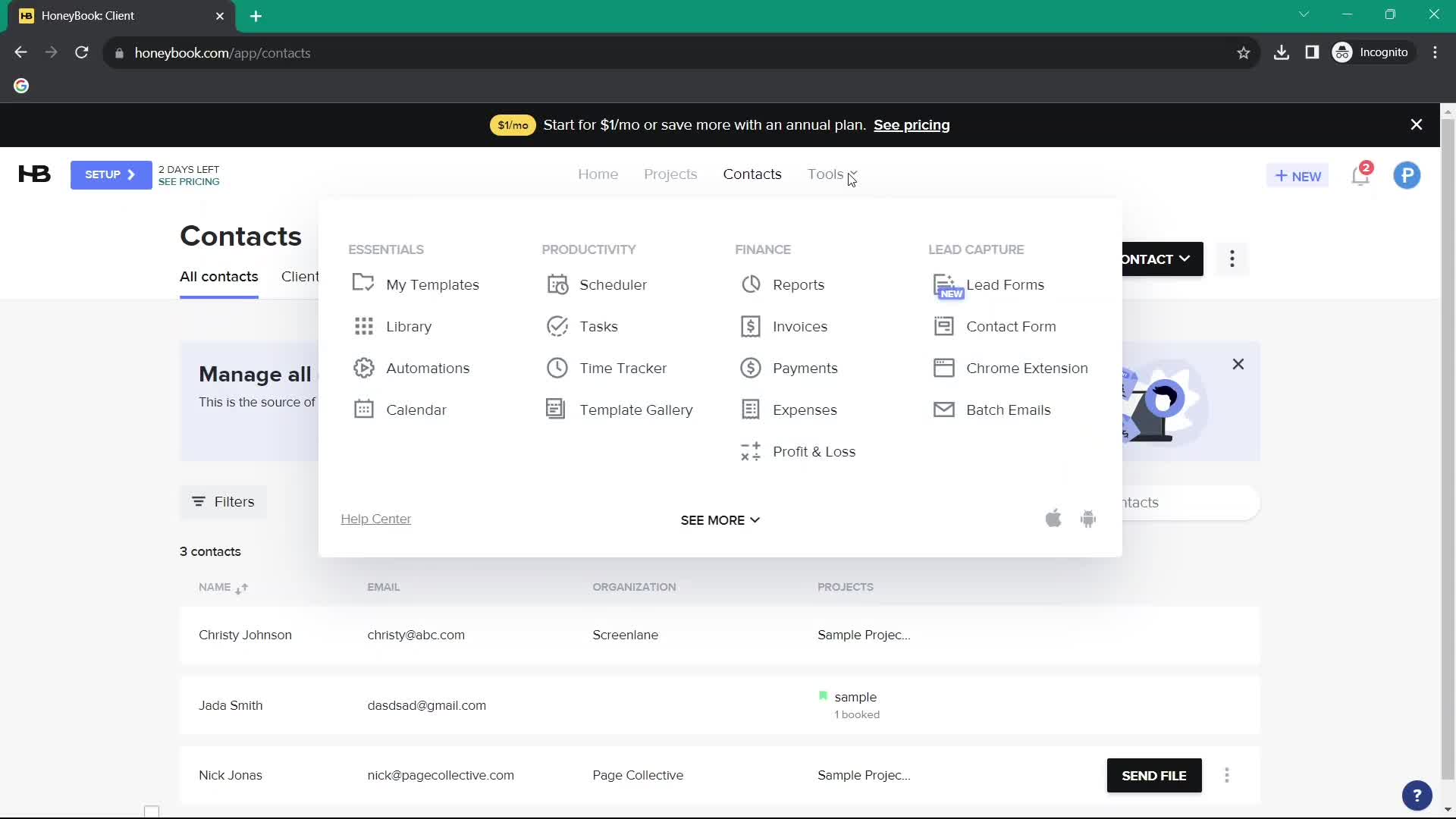Close the Manage all contacts card
Viewport: 1456px width, 819px height.
tap(1238, 365)
